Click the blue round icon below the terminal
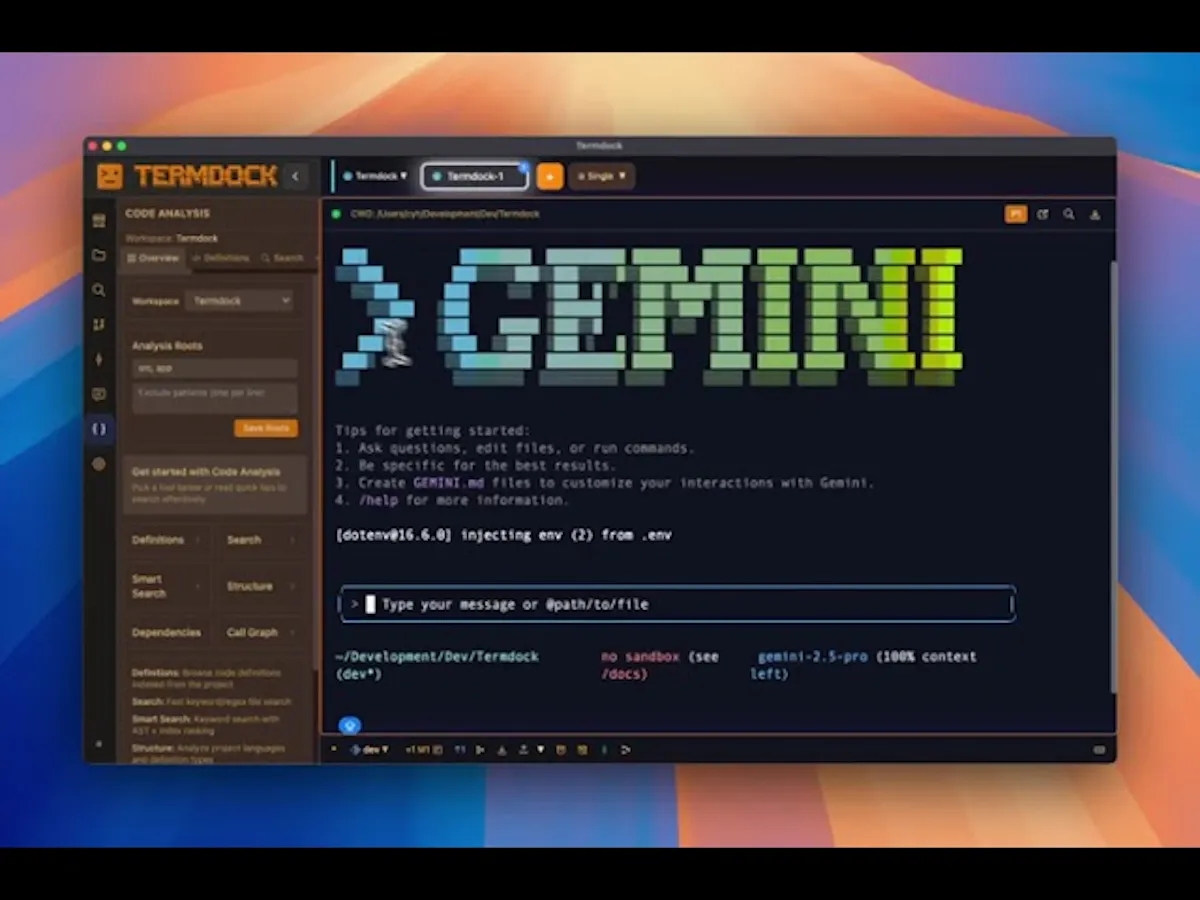Viewport: 1200px width, 900px height. point(349,726)
